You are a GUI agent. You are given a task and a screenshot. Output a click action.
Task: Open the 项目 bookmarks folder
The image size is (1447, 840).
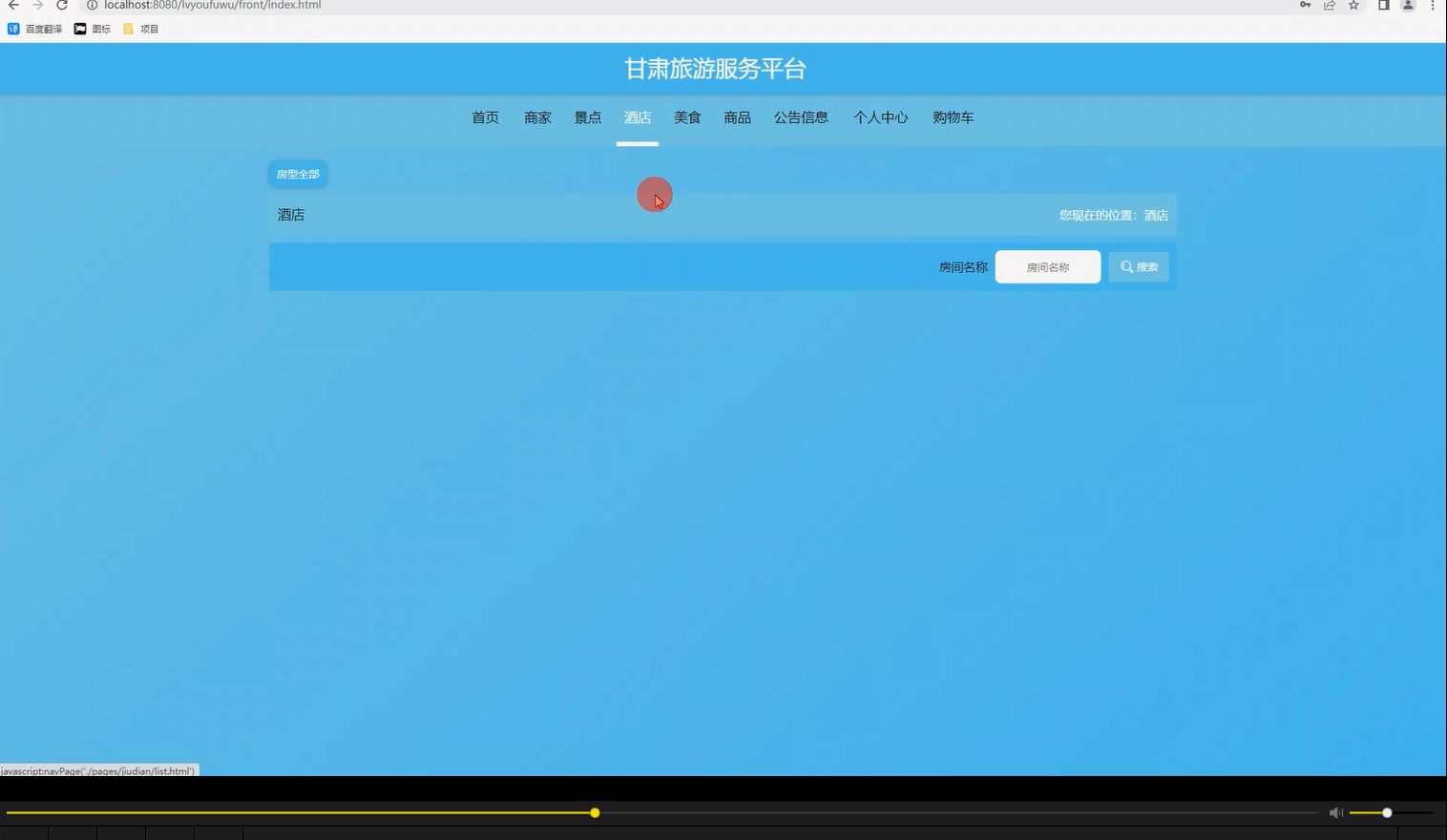pos(141,29)
